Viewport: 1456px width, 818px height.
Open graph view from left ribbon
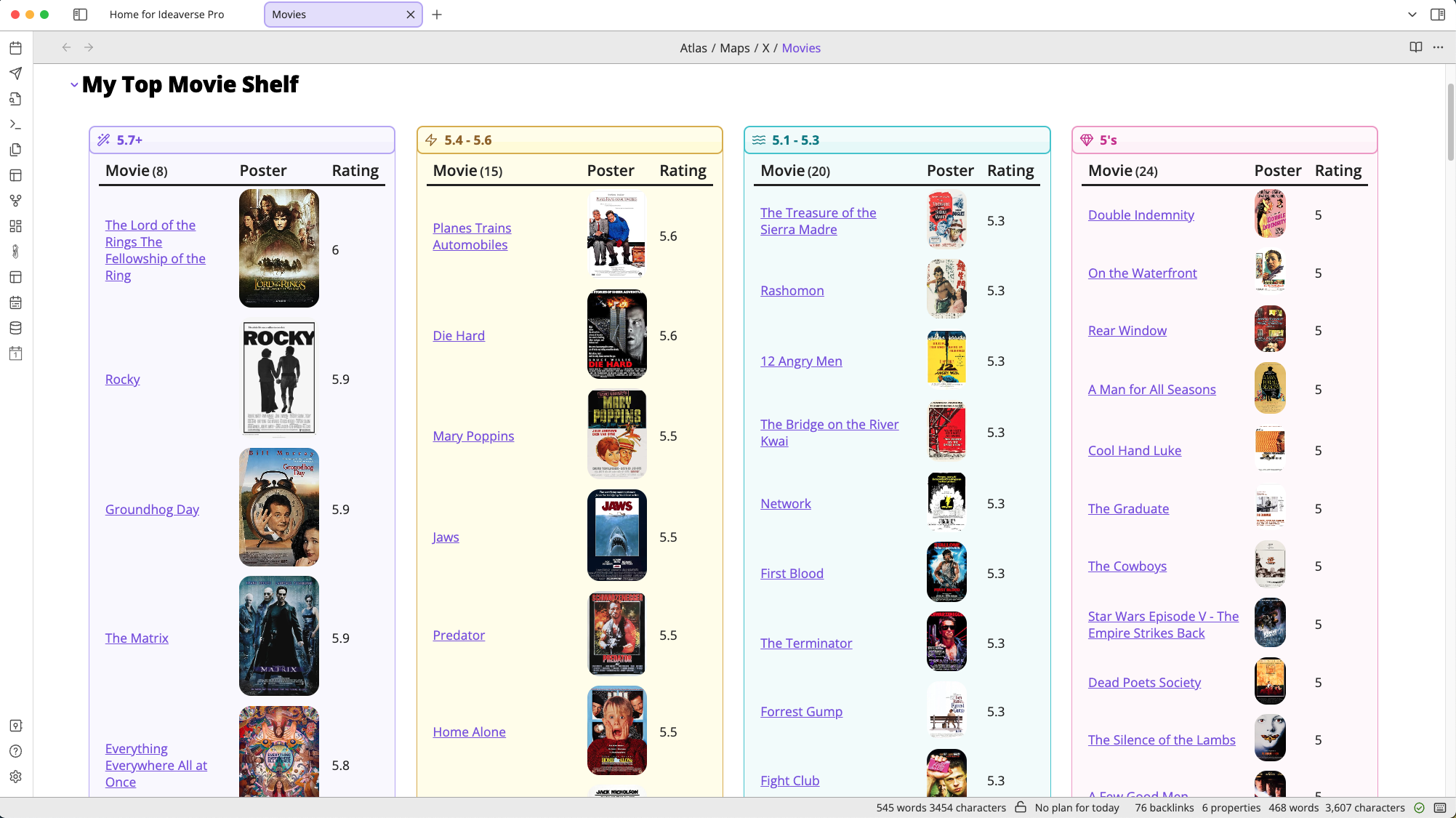pos(15,201)
